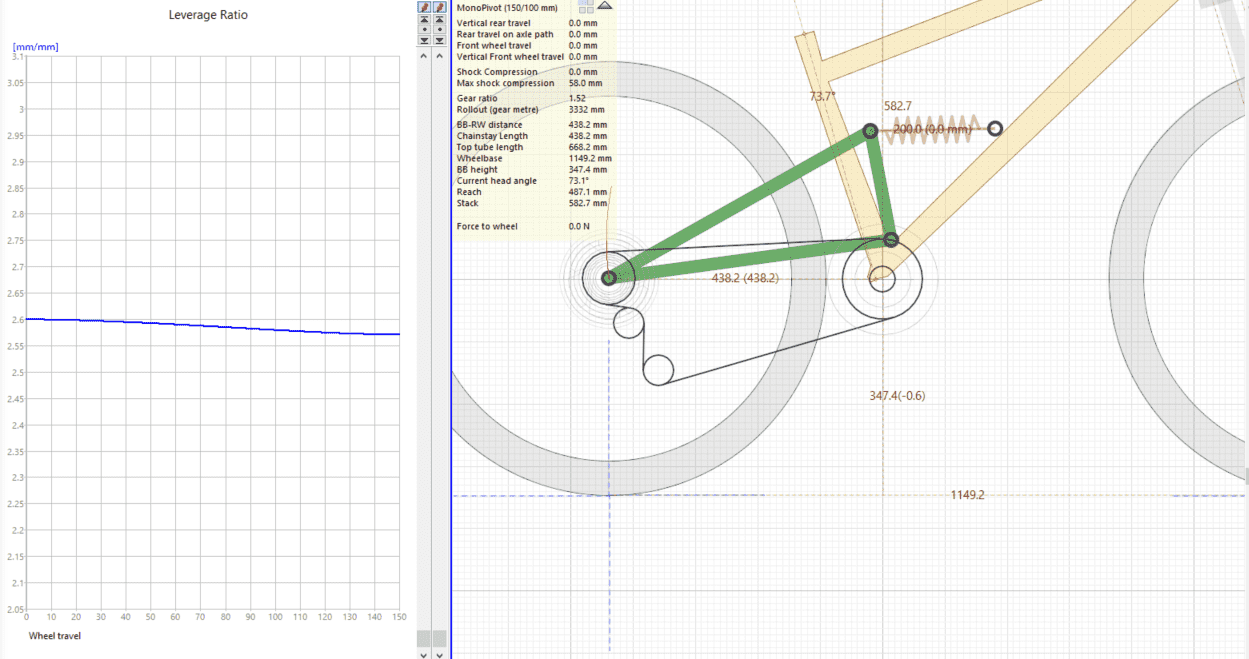Click the left column center dot button
This screenshot has height=659, width=1249.
point(424,30)
